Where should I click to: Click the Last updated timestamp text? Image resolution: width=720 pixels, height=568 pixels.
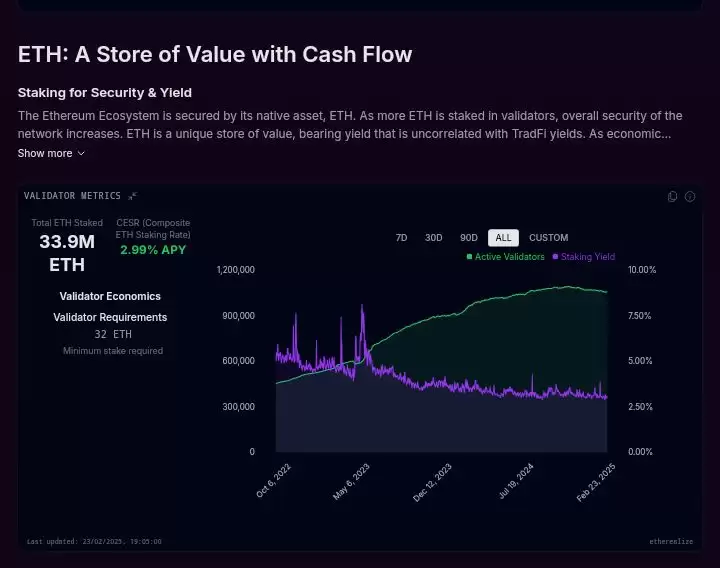[x=94, y=541]
